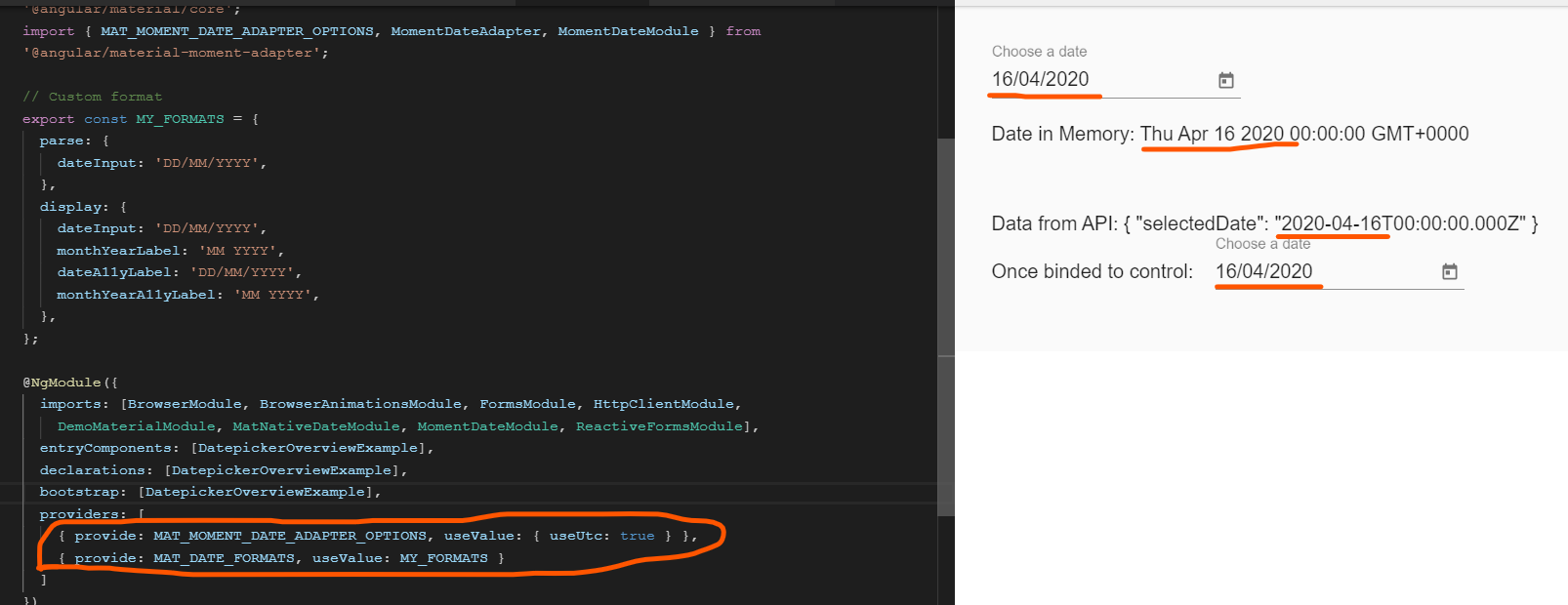Click the 'monthYearLabel' property line
This screenshot has height=605, width=1568.
[x=117, y=251]
